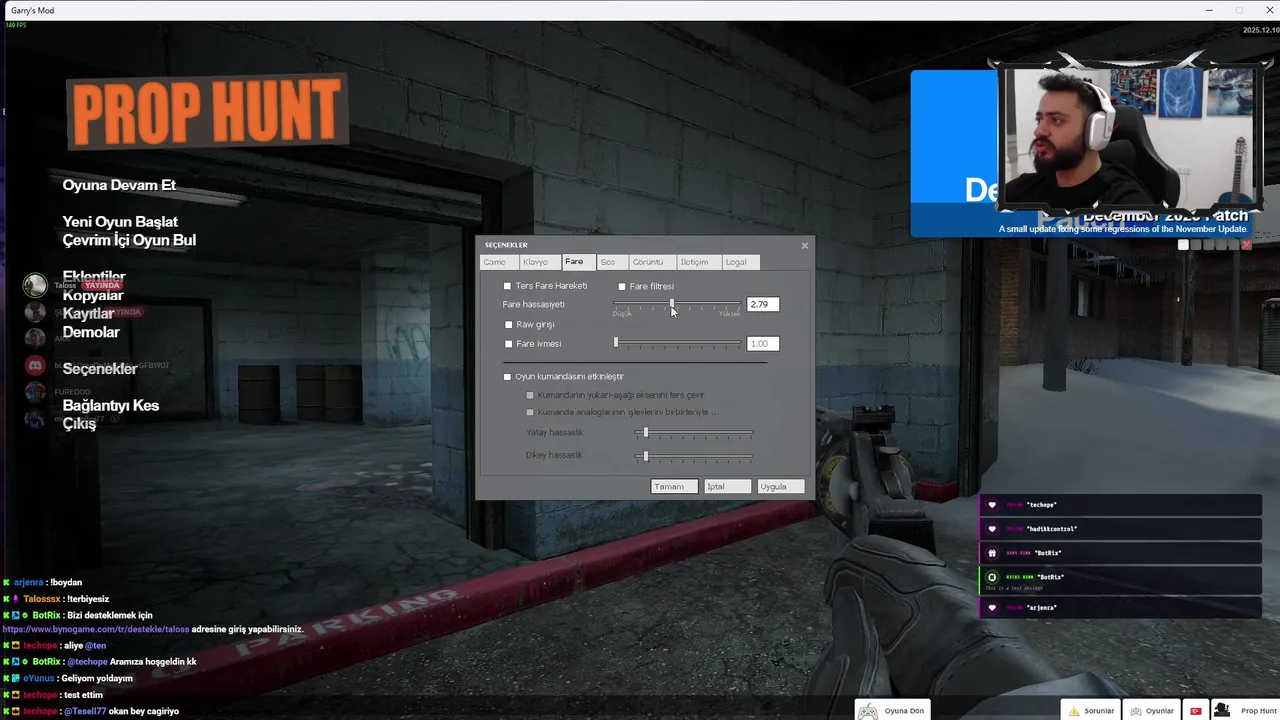Click the Discord avatar in the overlay list

pos(35,366)
